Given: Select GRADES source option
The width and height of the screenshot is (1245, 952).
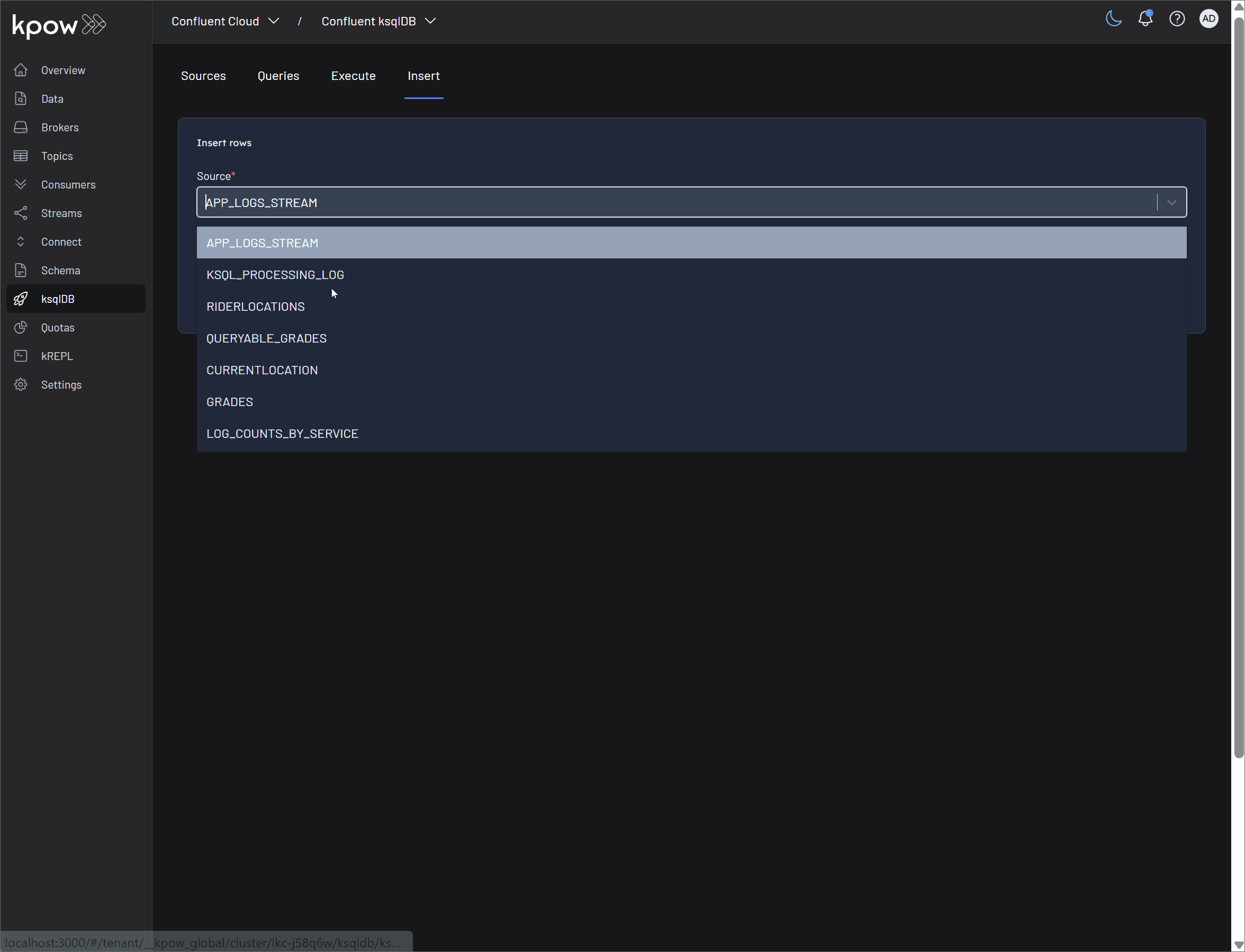Looking at the screenshot, I should pyautogui.click(x=691, y=402).
